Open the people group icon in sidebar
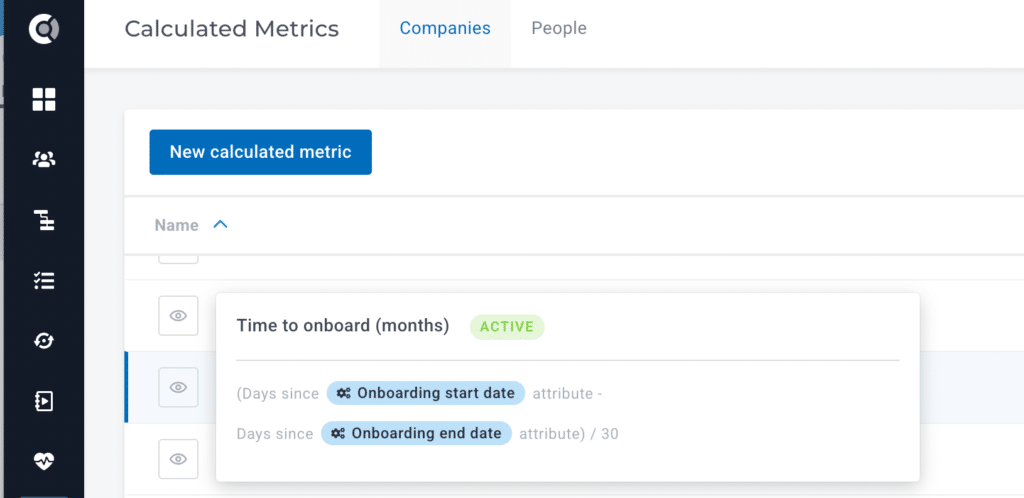1024x498 pixels. [x=44, y=159]
